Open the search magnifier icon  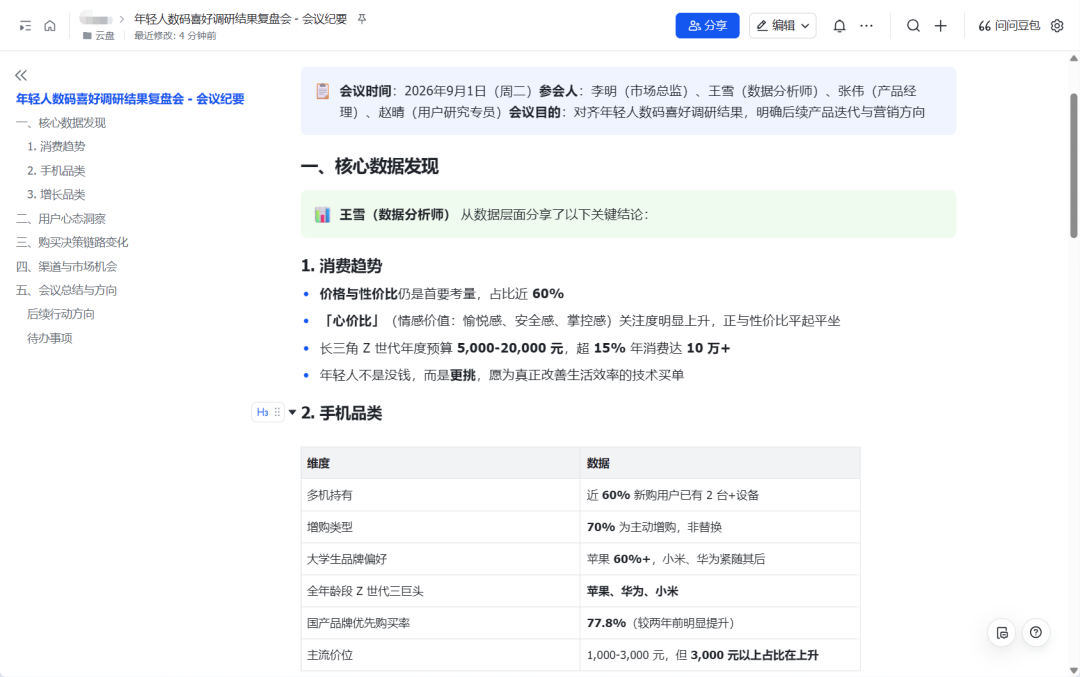click(x=913, y=25)
